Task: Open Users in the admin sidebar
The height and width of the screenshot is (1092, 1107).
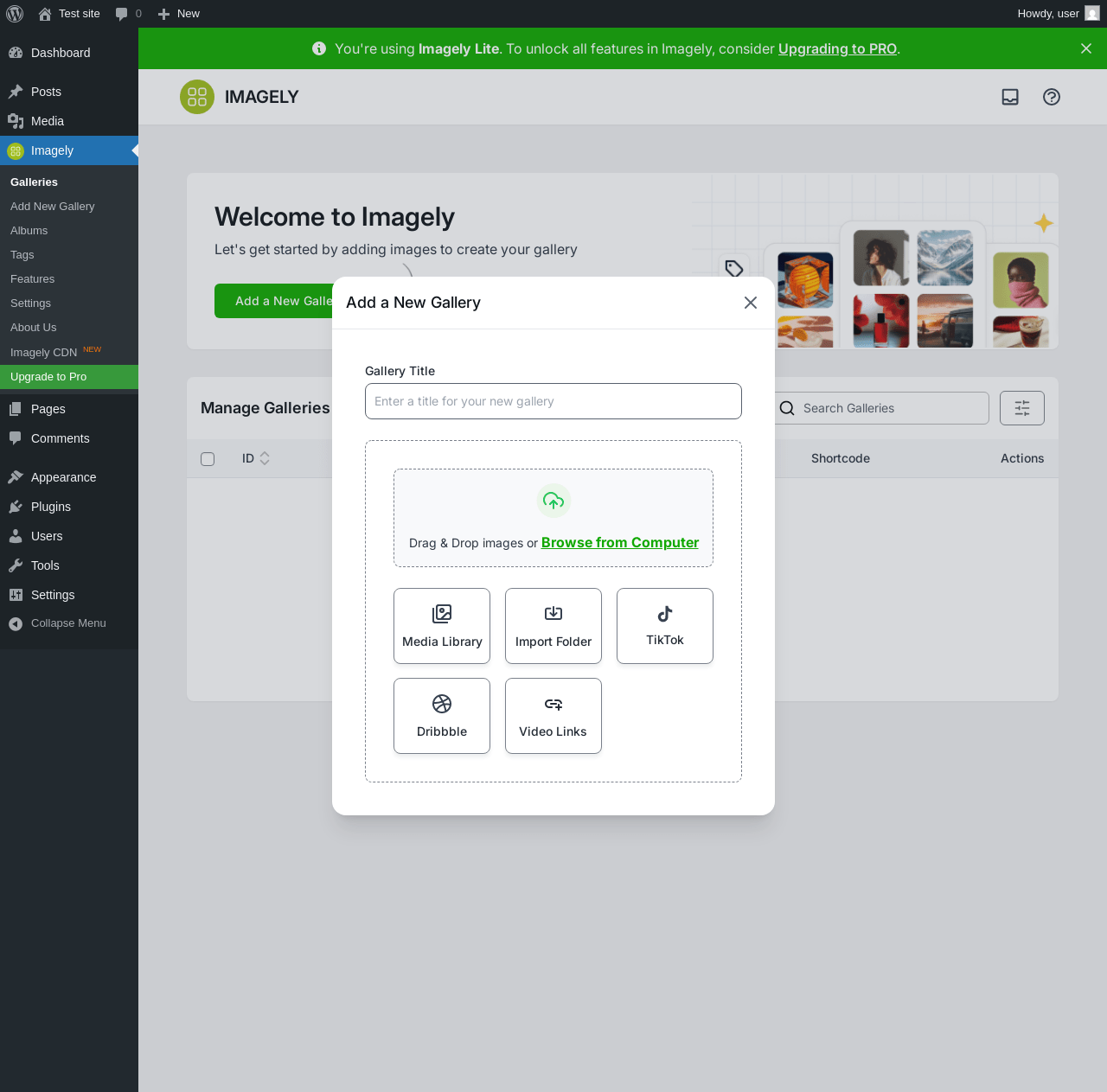Action: (69, 536)
